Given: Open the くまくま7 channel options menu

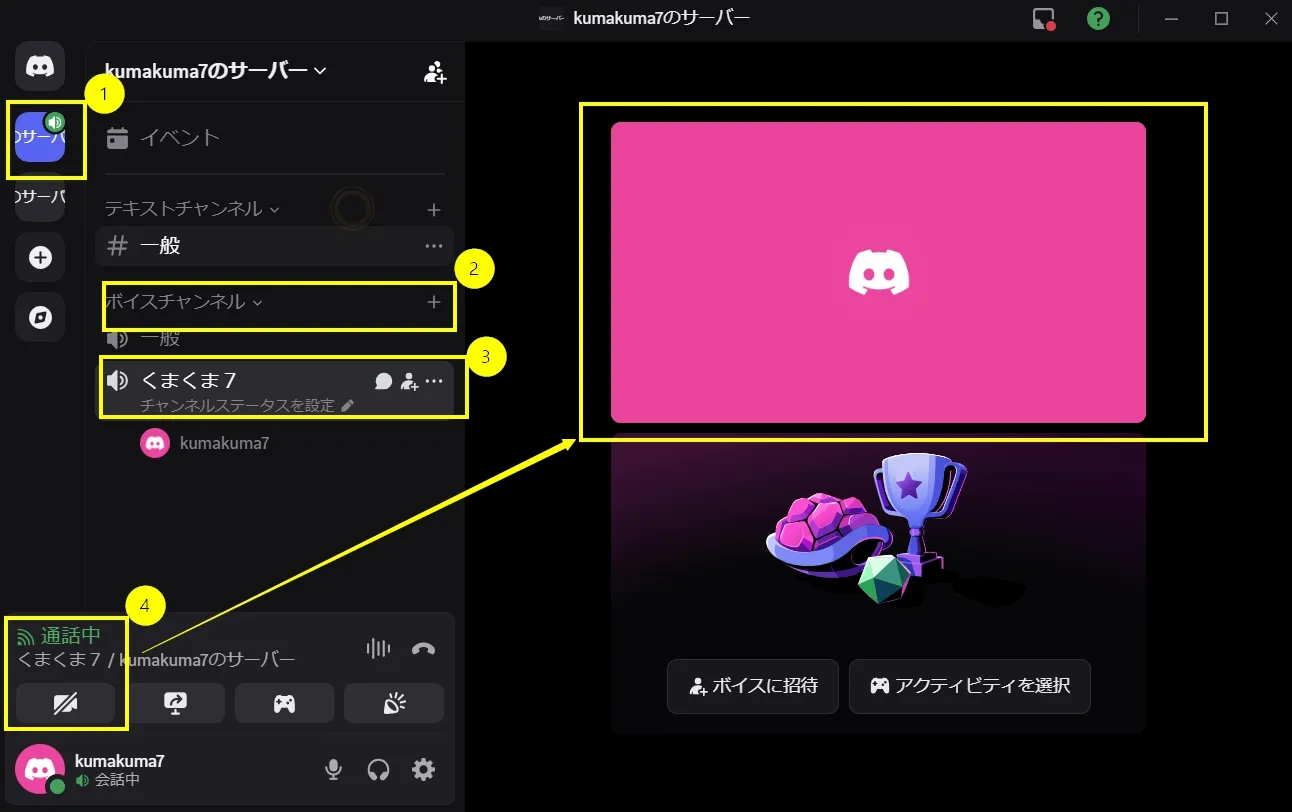Looking at the screenshot, I should pyautogui.click(x=434, y=380).
